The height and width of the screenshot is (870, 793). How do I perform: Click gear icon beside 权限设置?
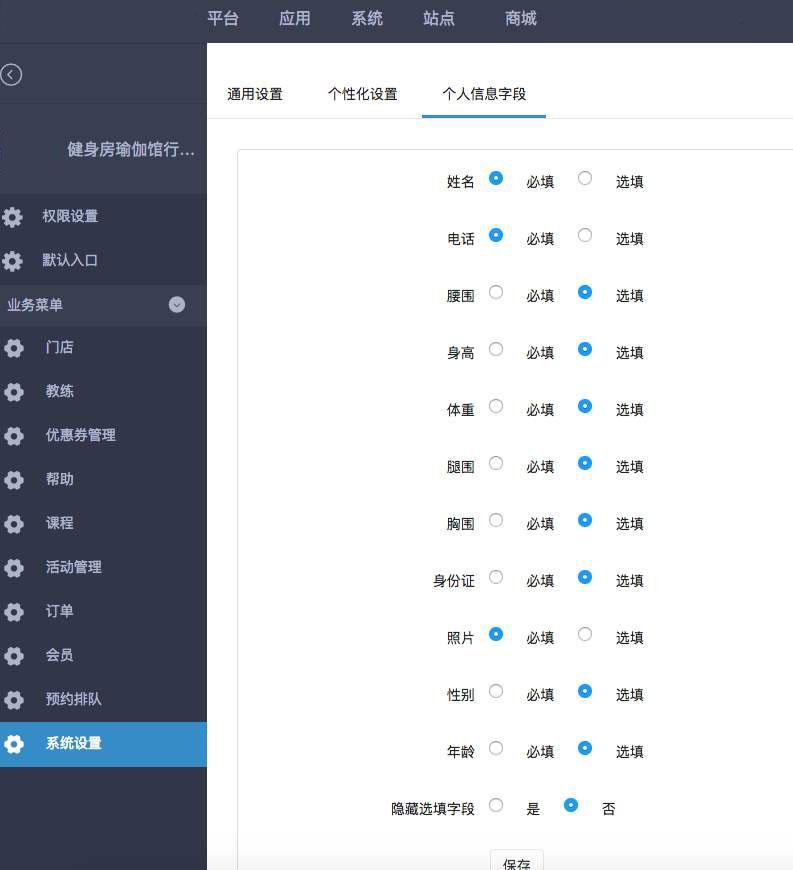[x=12, y=217]
